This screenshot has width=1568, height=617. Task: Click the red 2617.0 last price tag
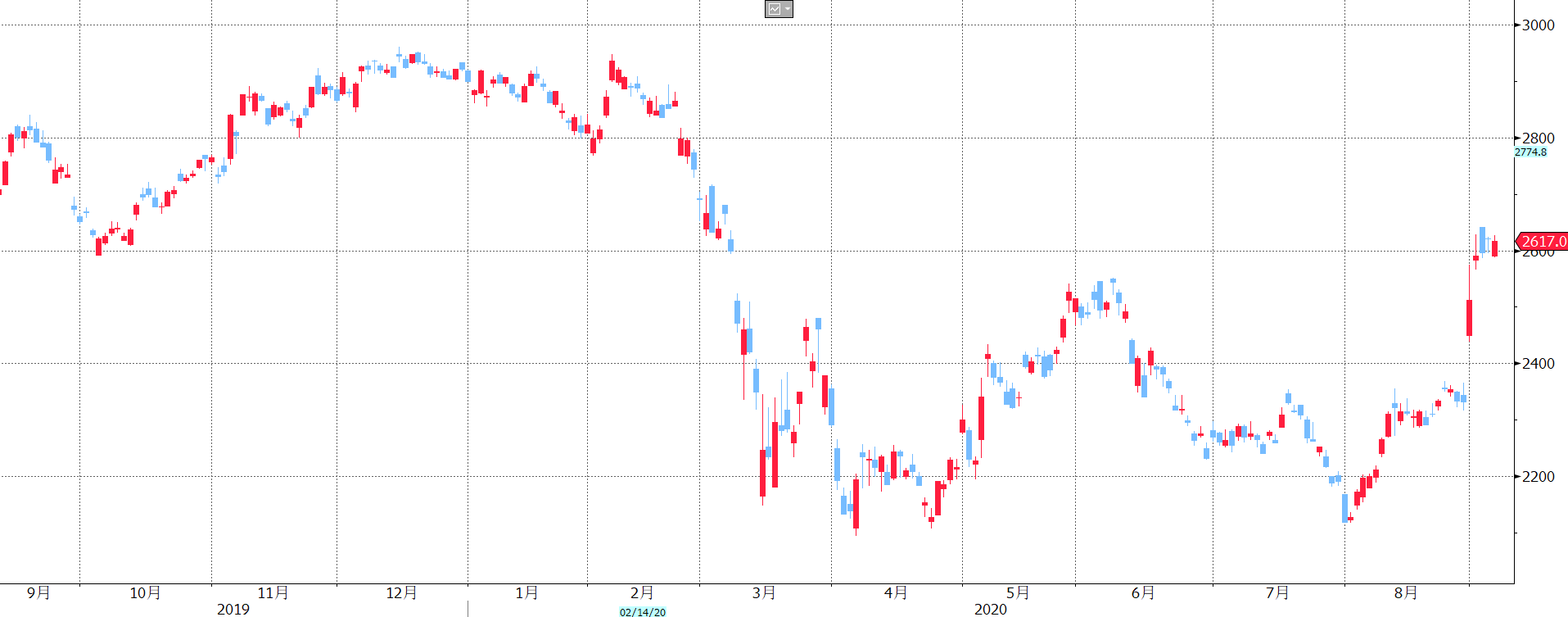[x=1543, y=242]
